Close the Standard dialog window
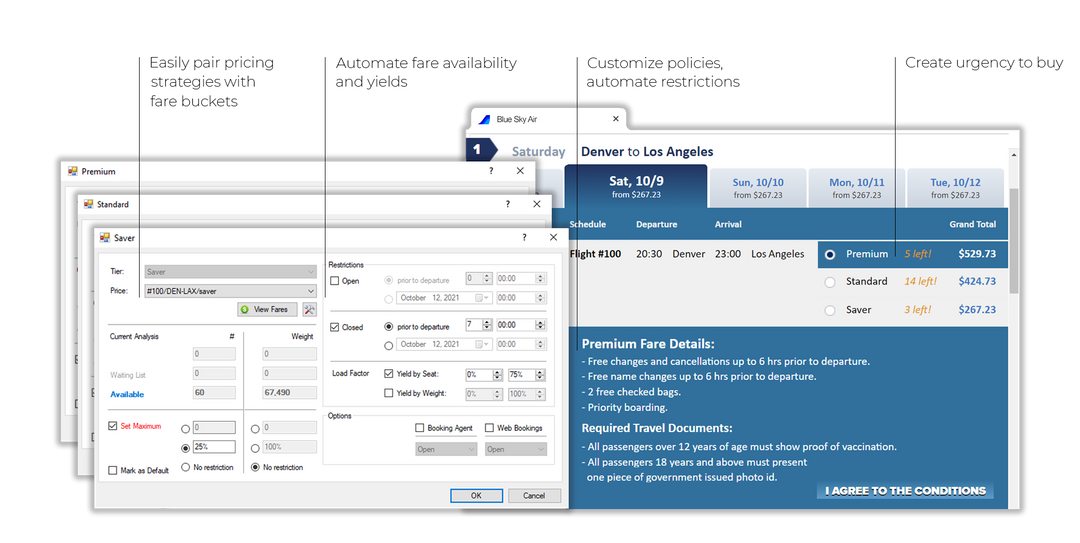This screenshot has width=1080, height=543. (537, 204)
